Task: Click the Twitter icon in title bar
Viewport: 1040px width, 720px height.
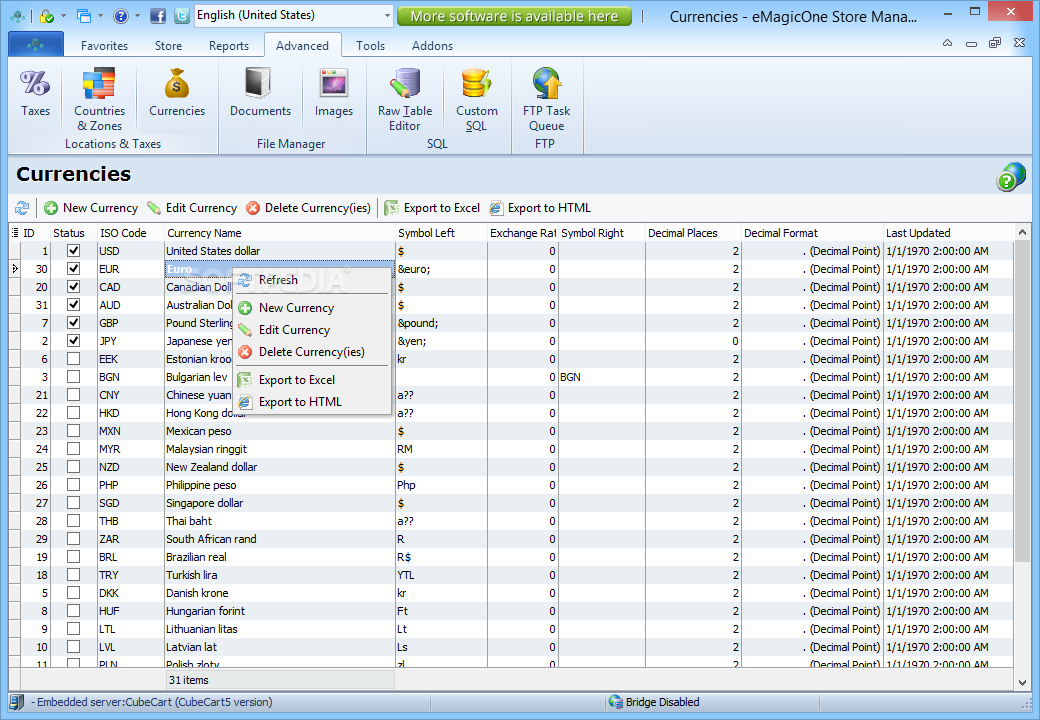Action: (x=182, y=15)
